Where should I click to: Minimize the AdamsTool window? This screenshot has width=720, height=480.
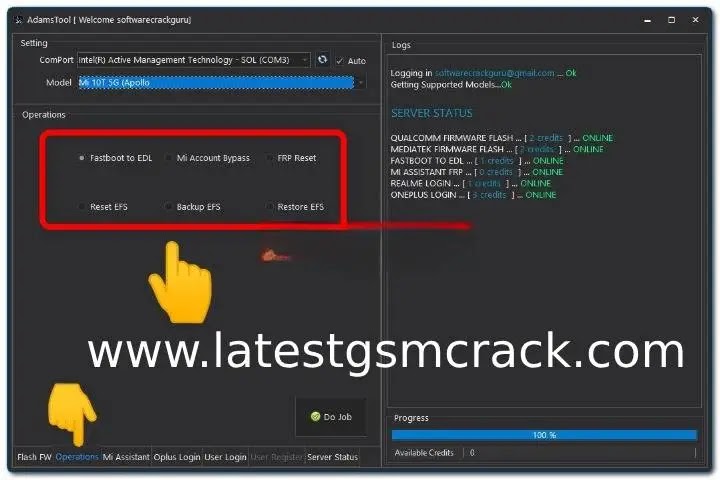[x=647, y=20]
